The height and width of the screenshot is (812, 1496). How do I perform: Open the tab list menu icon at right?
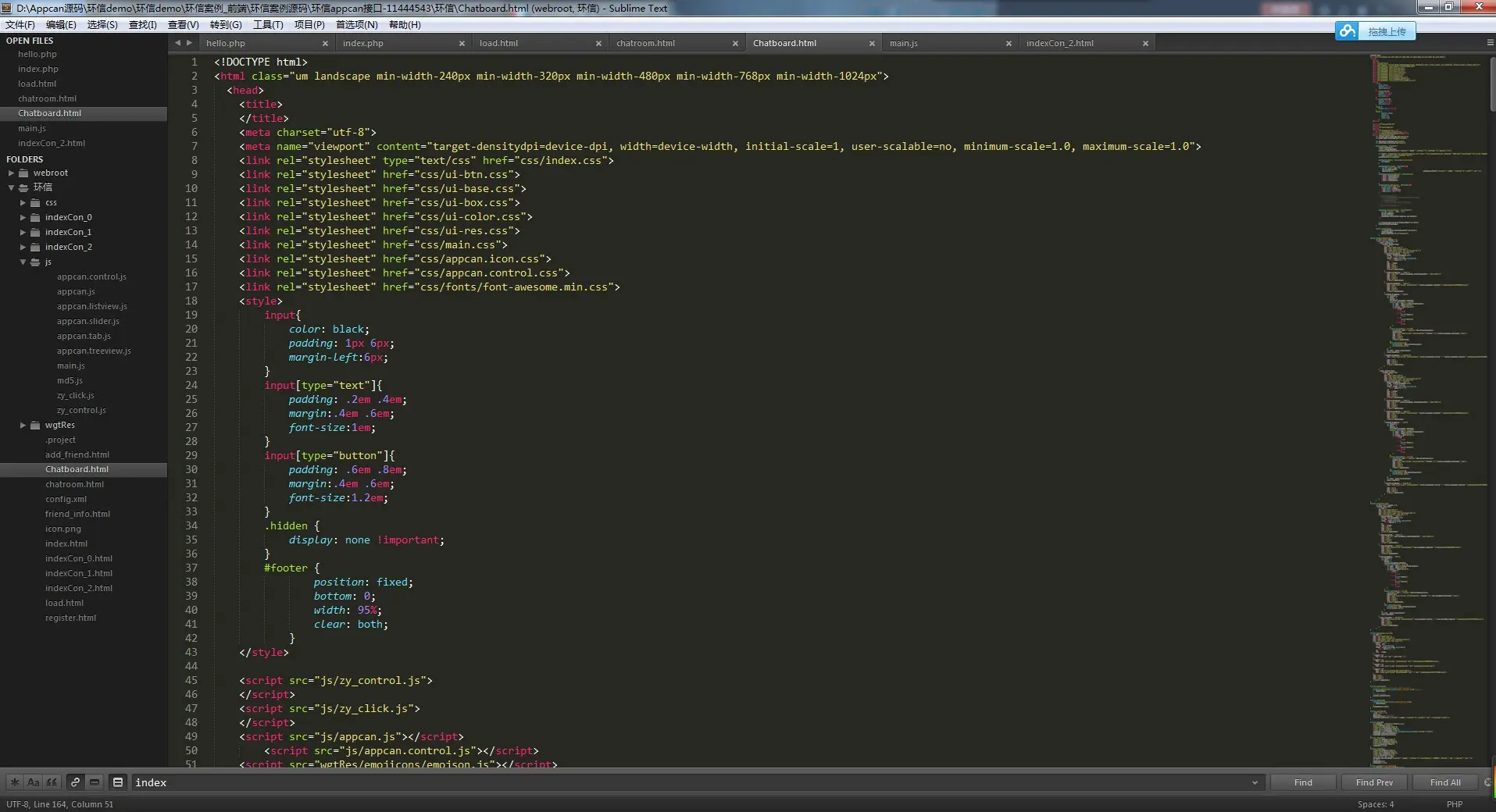[x=1490, y=43]
